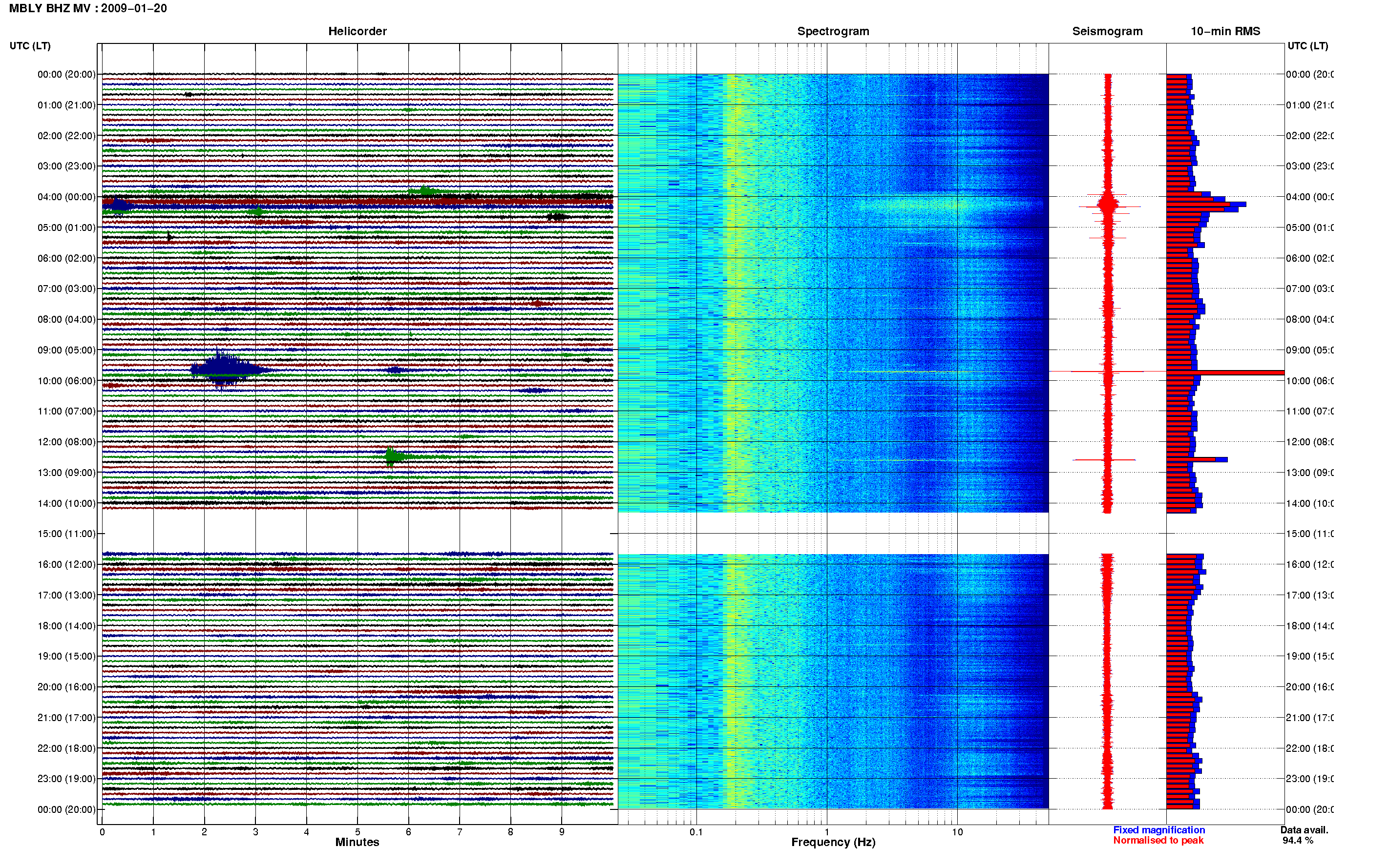The height and width of the screenshot is (868, 1389).
Task: Click the right-side '00:00 (20:0' label at top
Action: coord(1310,75)
